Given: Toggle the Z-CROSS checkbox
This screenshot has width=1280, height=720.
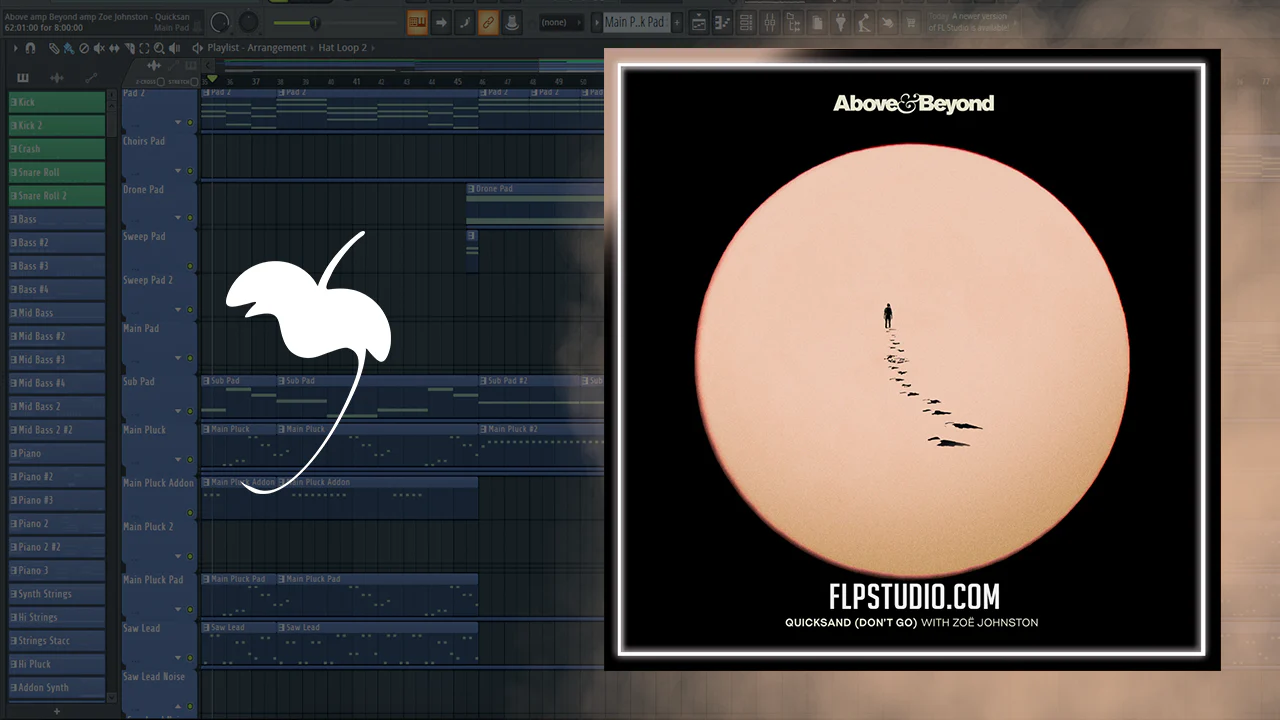Looking at the screenshot, I should pyautogui.click(x=160, y=80).
